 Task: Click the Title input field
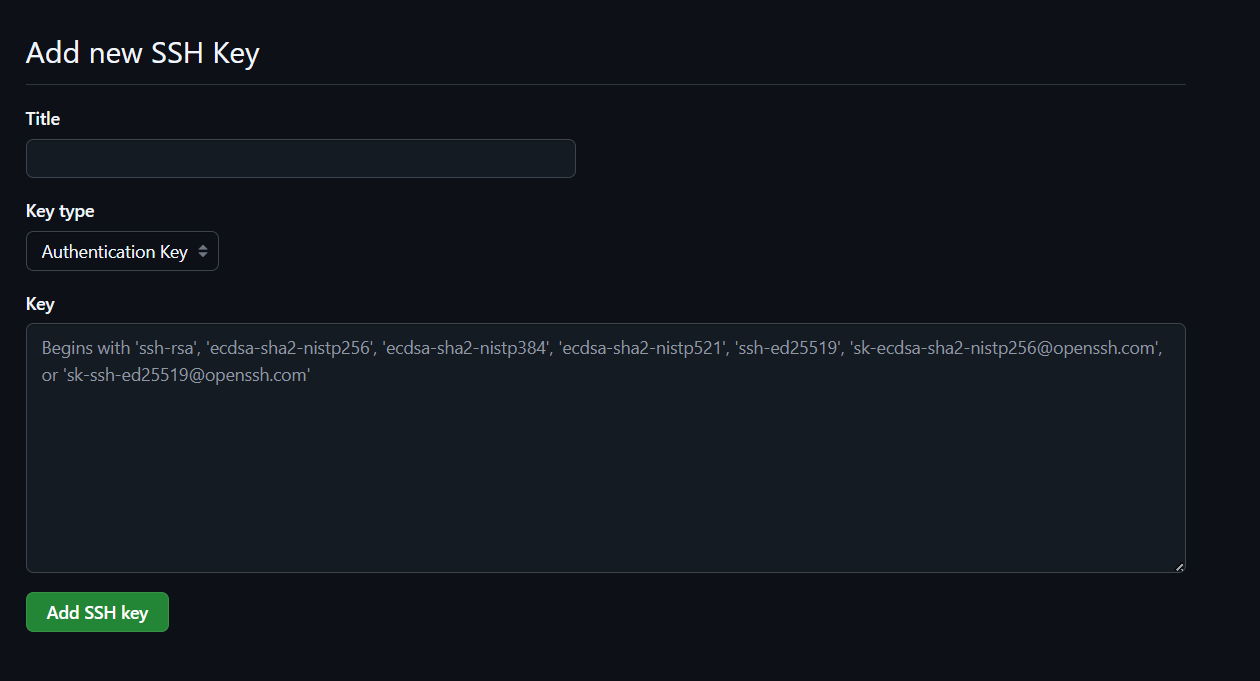click(300, 159)
